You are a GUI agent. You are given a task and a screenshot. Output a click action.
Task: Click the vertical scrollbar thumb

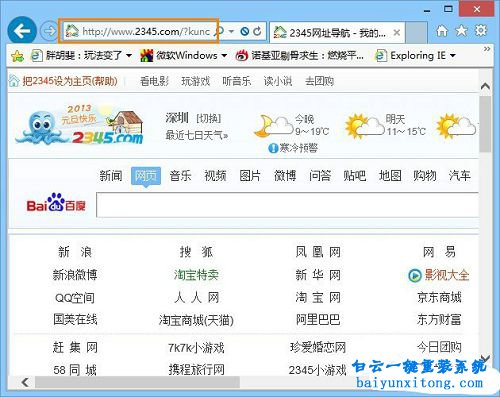(485, 124)
